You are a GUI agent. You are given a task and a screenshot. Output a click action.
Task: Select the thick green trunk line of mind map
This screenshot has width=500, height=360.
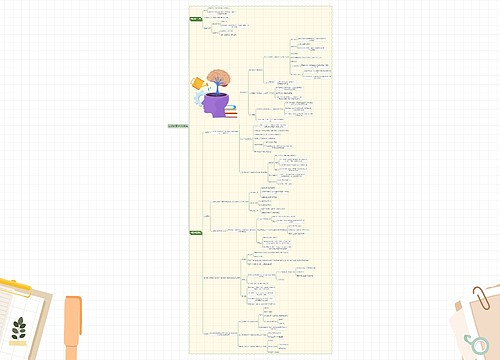click(189, 126)
